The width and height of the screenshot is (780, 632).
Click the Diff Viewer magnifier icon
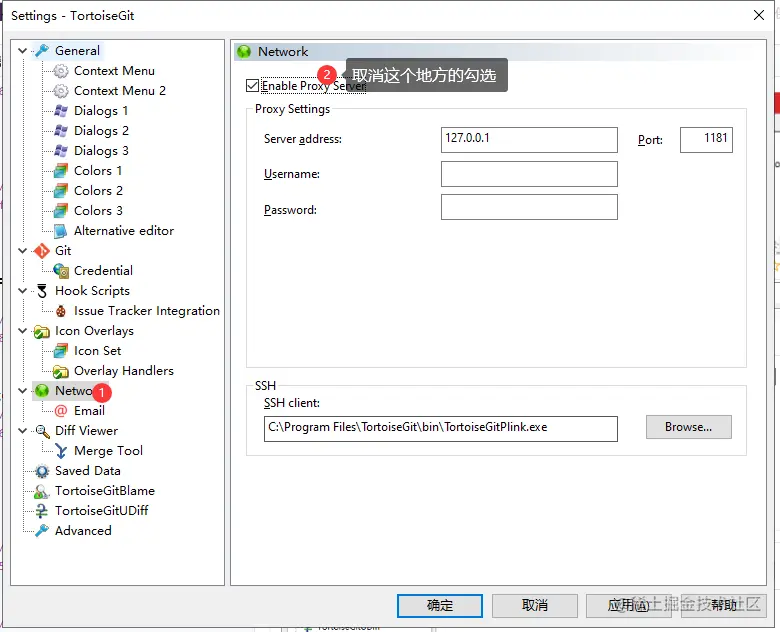click(42, 431)
